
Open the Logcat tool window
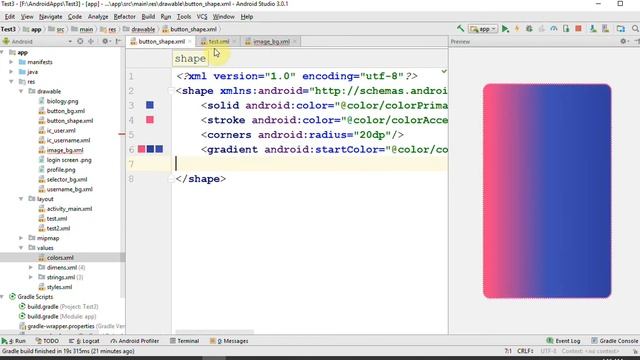84,341
